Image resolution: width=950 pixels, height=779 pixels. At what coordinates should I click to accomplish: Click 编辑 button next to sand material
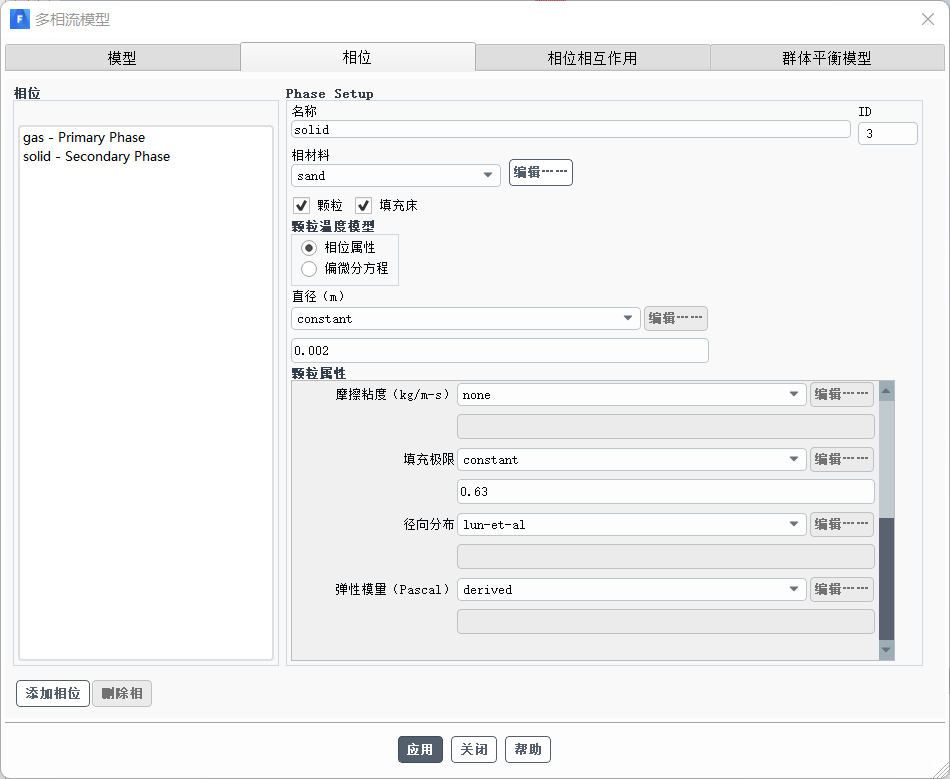coord(540,172)
